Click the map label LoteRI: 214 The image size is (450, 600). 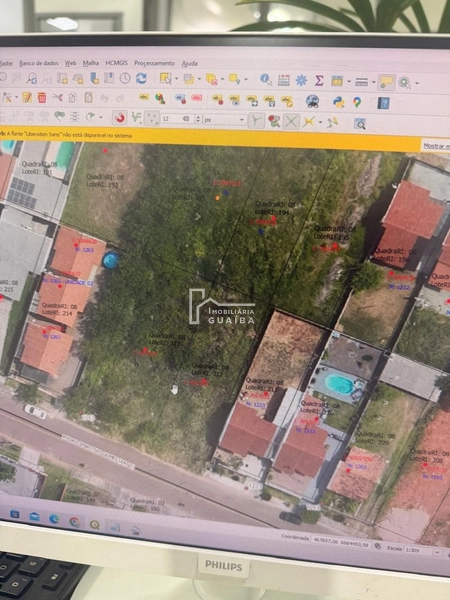57,313
